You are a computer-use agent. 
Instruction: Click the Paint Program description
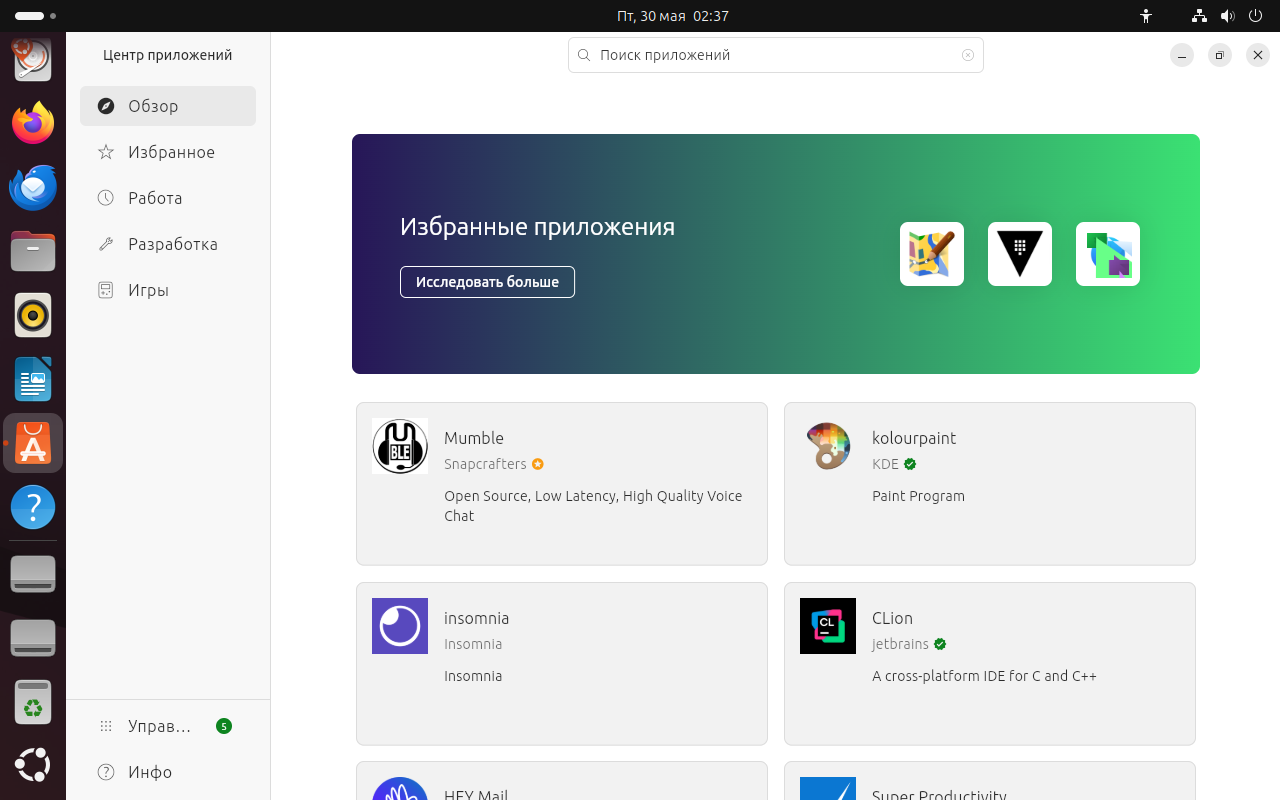918,496
